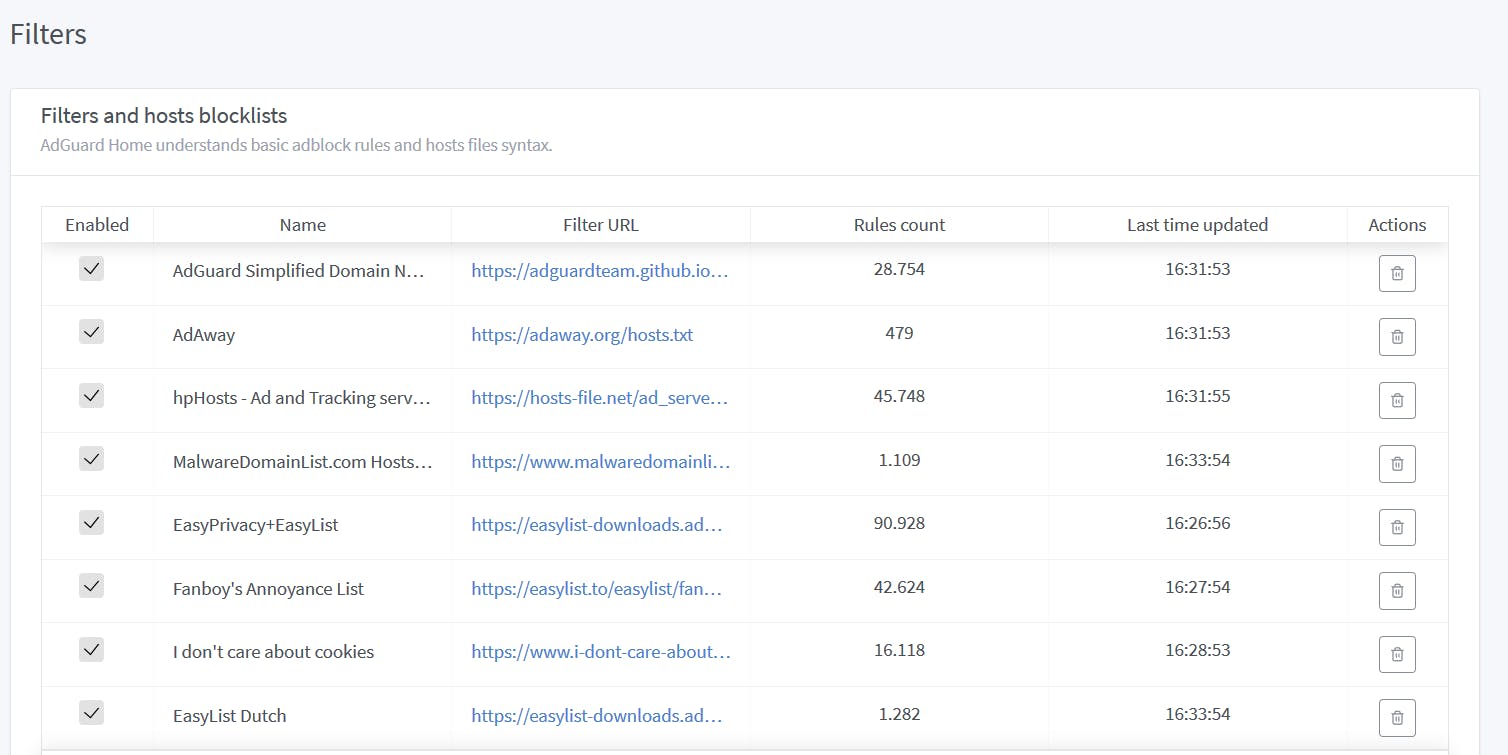1508x755 pixels.
Task: Remove EasyPrivacy+EasyList using trash icon
Action: click(x=1397, y=527)
